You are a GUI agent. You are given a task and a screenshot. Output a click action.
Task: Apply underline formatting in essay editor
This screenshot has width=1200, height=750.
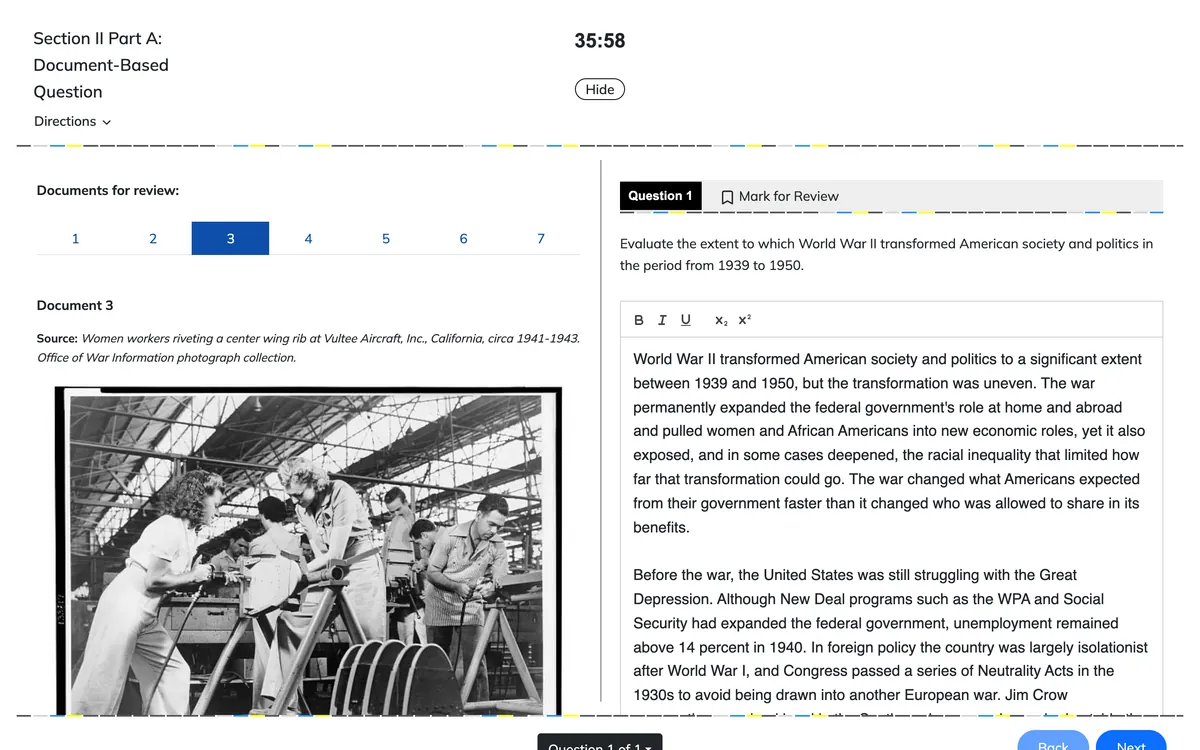click(685, 320)
